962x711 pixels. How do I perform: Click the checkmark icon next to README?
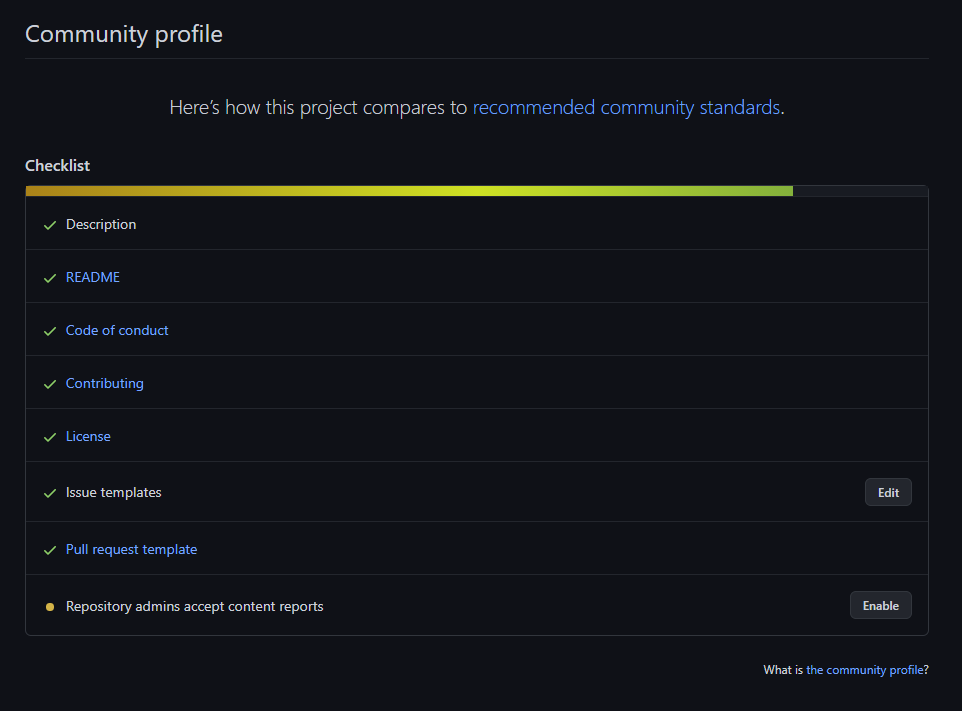pos(50,277)
